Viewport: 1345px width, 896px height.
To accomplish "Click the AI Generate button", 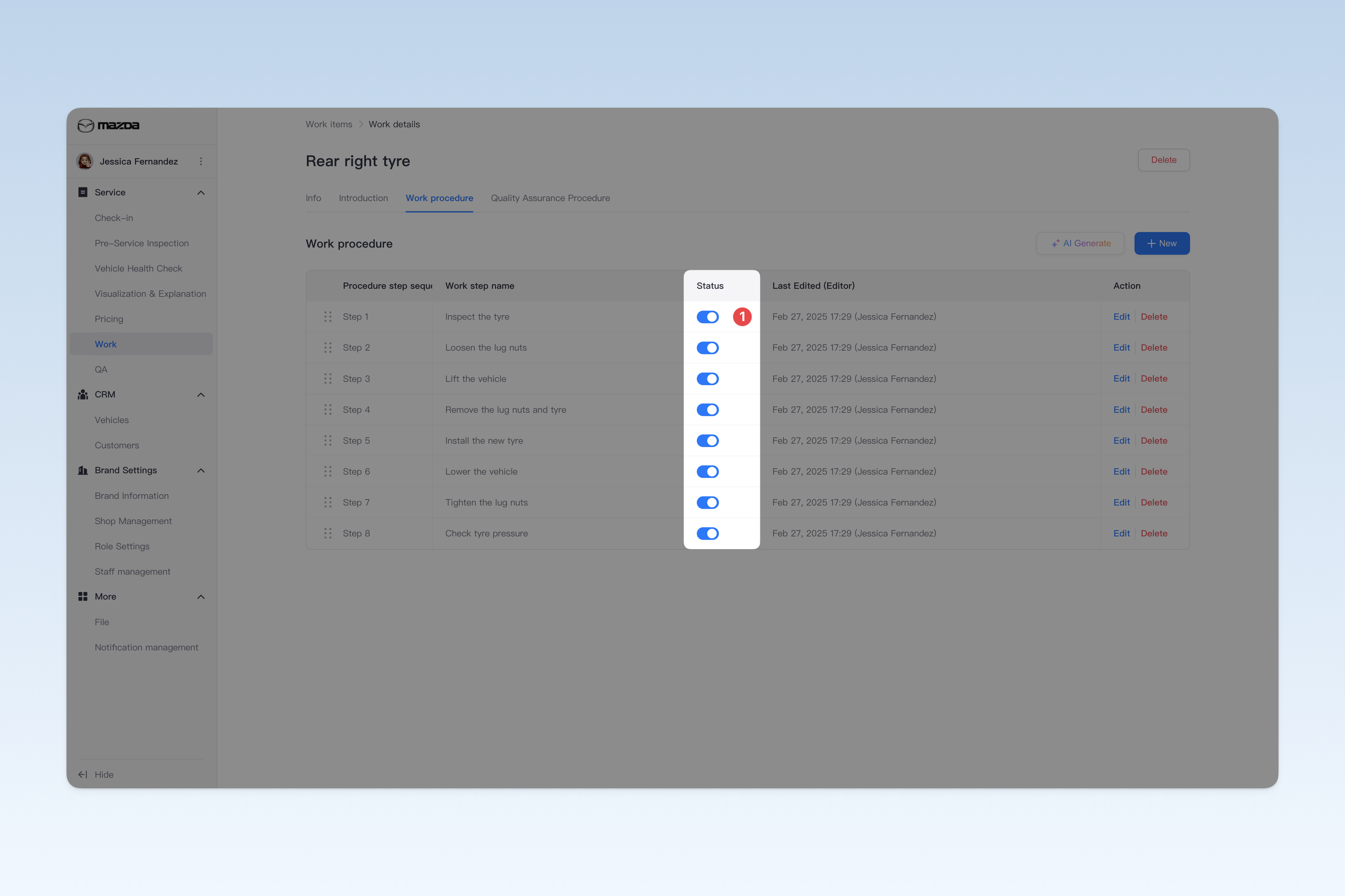I will (1080, 243).
